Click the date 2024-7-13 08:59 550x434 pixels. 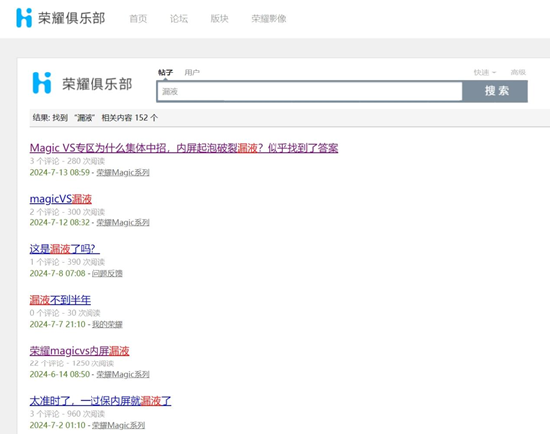60,173
